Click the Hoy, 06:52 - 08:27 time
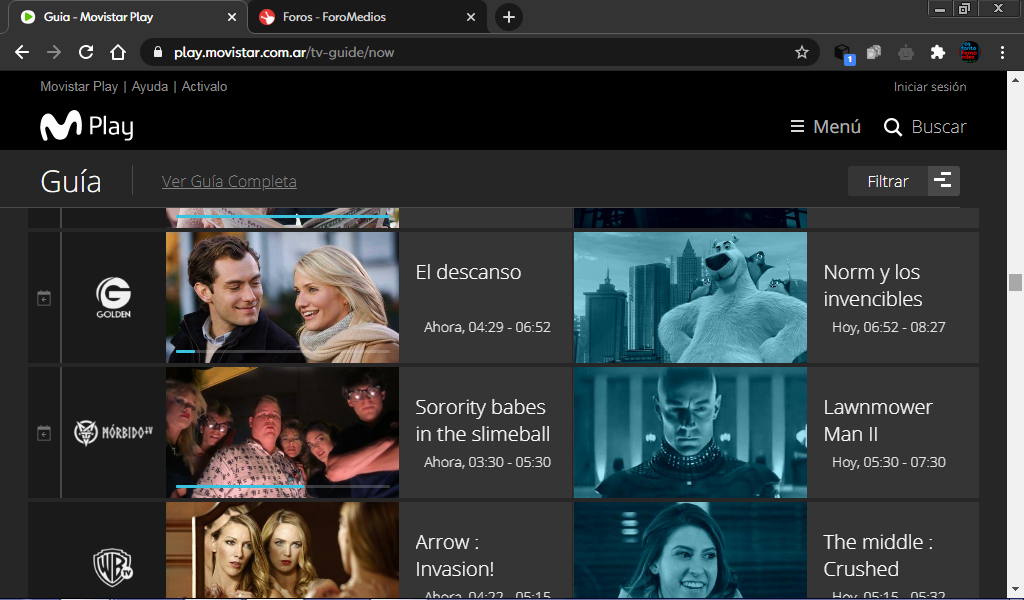The height and width of the screenshot is (600, 1024). tap(889, 327)
